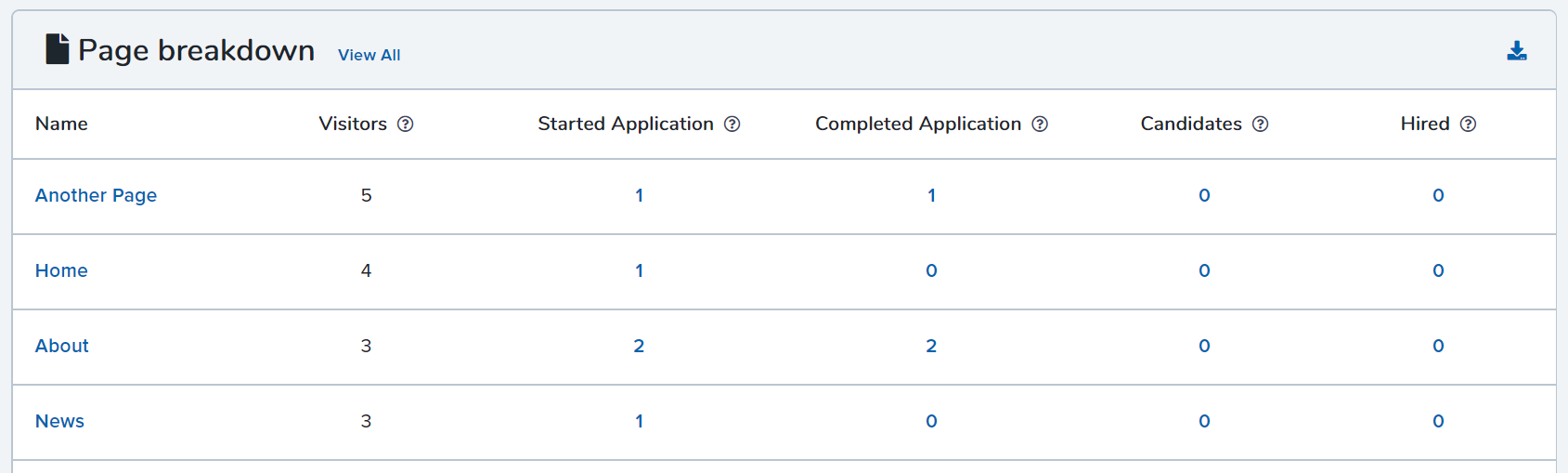Open the News page link
Image resolution: width=1568 pixels, height=473 pixels.
click(x=59, y=421)
